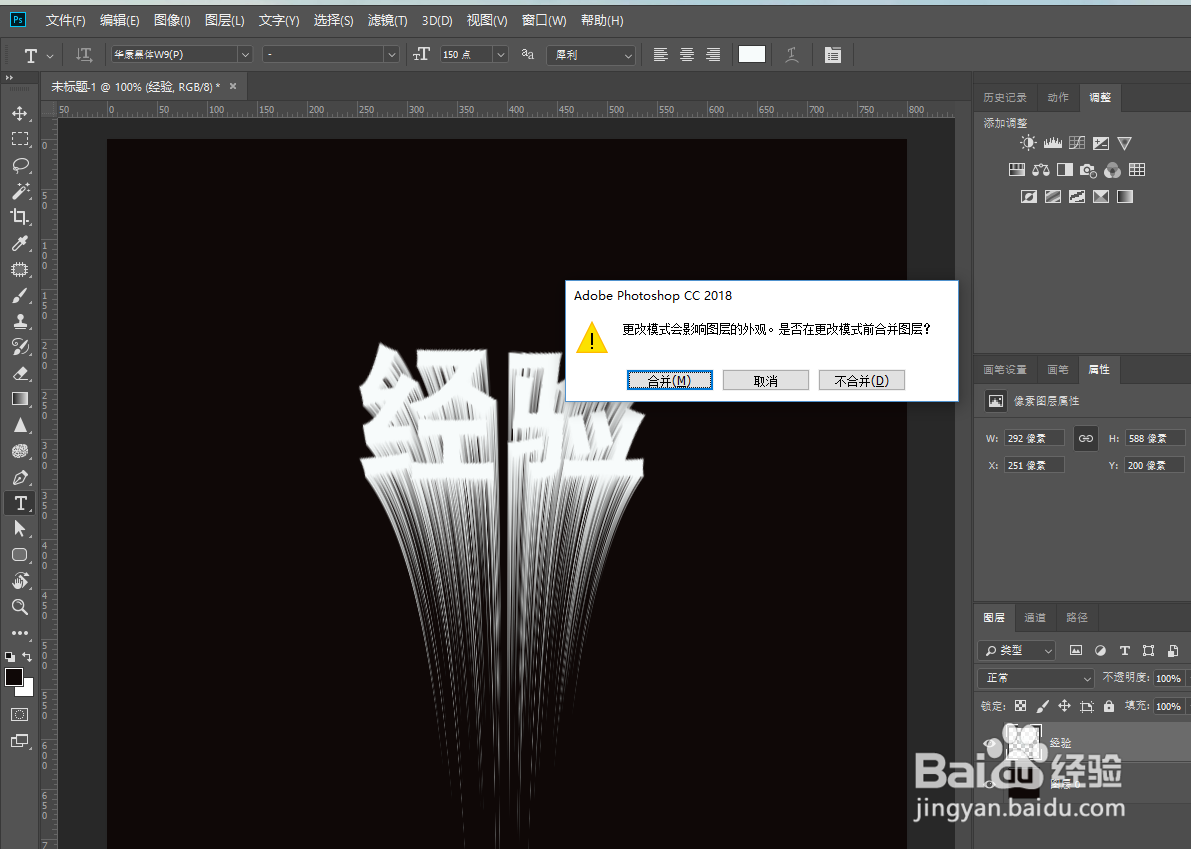Open the Warp Text option
Screen dimensions: 1191x849
pyautogui.click(x=791, y=55)
